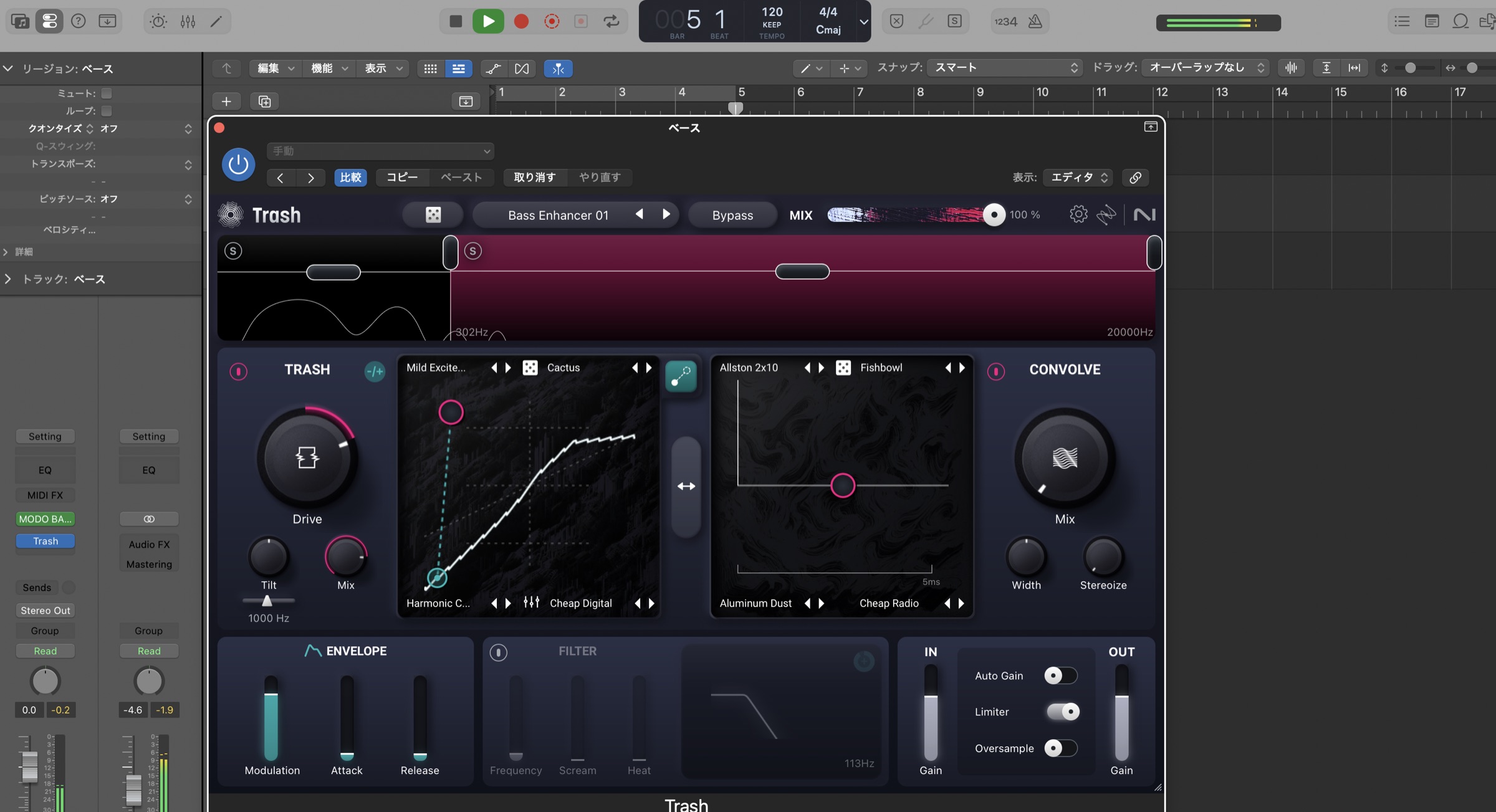Toggle the CONVOLVE module power button
Viewport: 1496px width, 812px height.
coord(995,371)
